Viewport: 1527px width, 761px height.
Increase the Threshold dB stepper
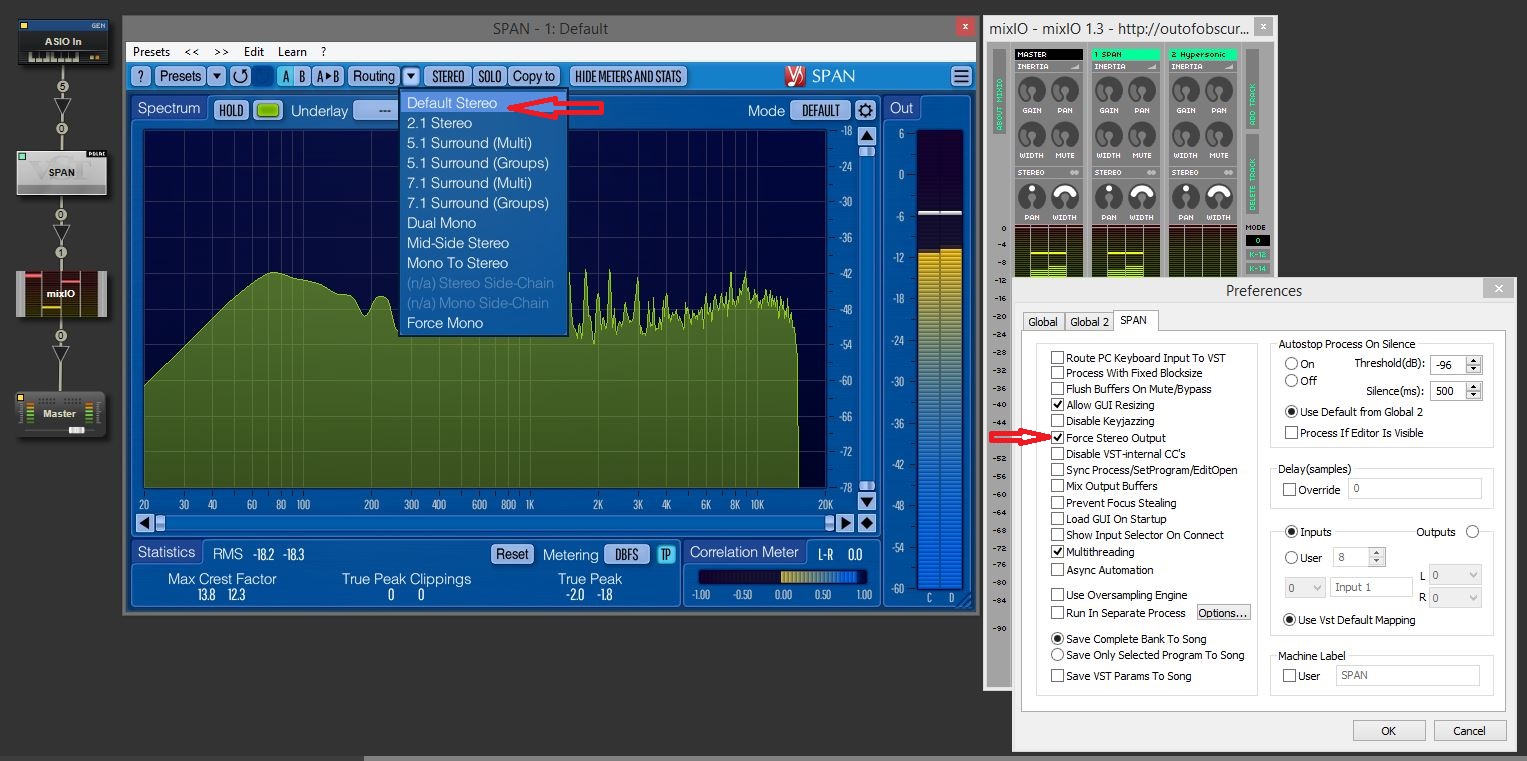[1473, 360]
